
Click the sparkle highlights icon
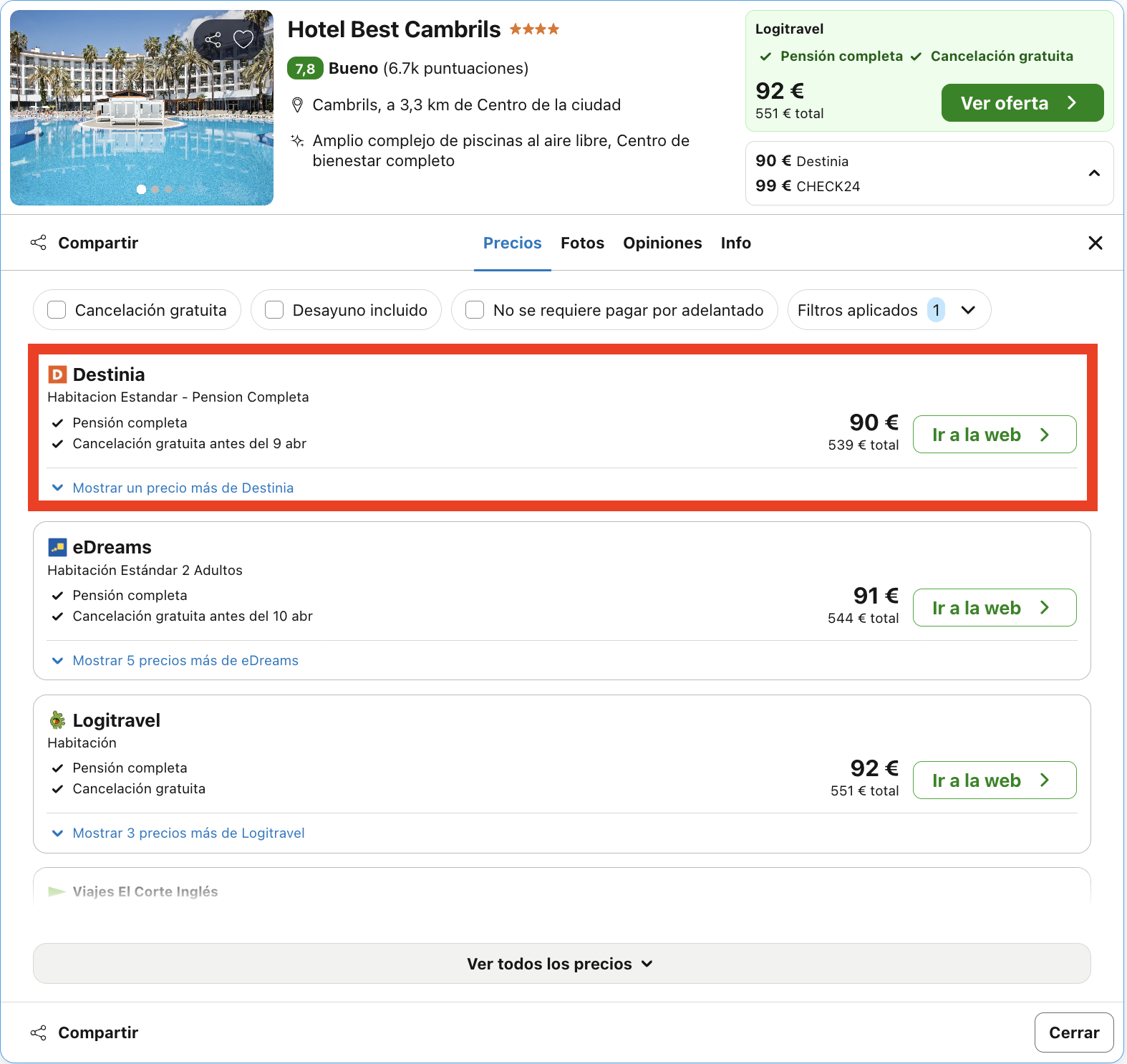tap(297, 141)
